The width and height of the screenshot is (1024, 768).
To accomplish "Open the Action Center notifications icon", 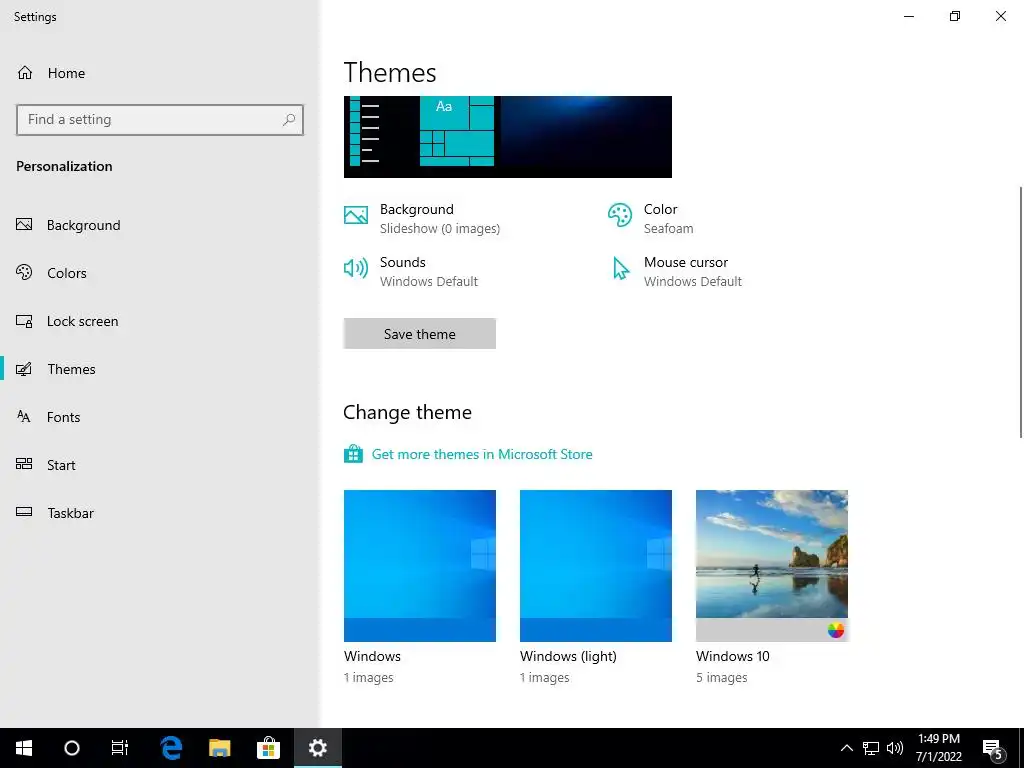I will [x=993, y=748].
